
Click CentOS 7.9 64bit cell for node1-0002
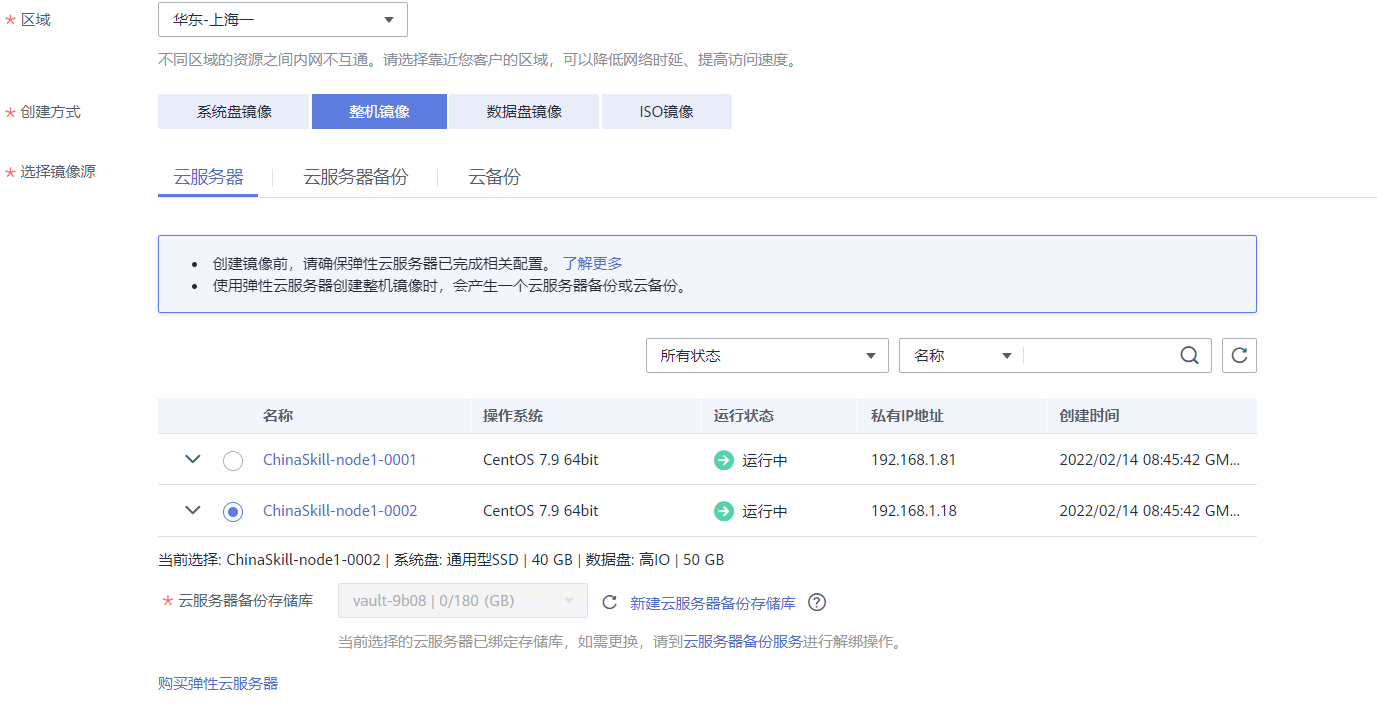tap(541, 511)
